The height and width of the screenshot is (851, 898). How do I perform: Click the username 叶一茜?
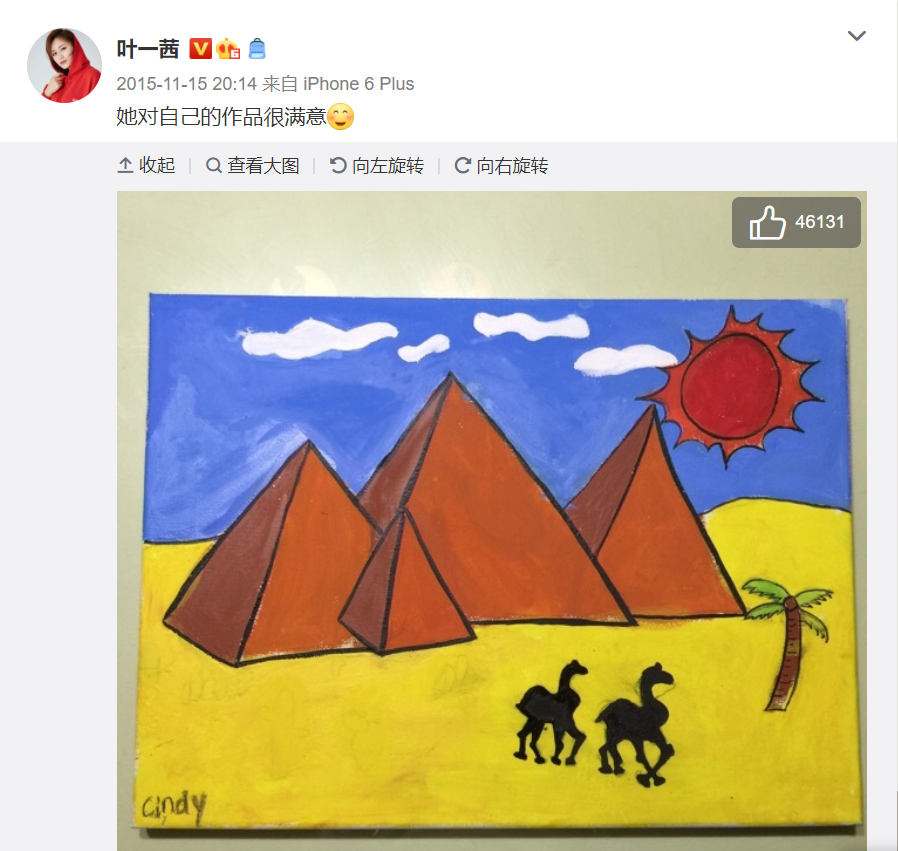coord(148,49)
